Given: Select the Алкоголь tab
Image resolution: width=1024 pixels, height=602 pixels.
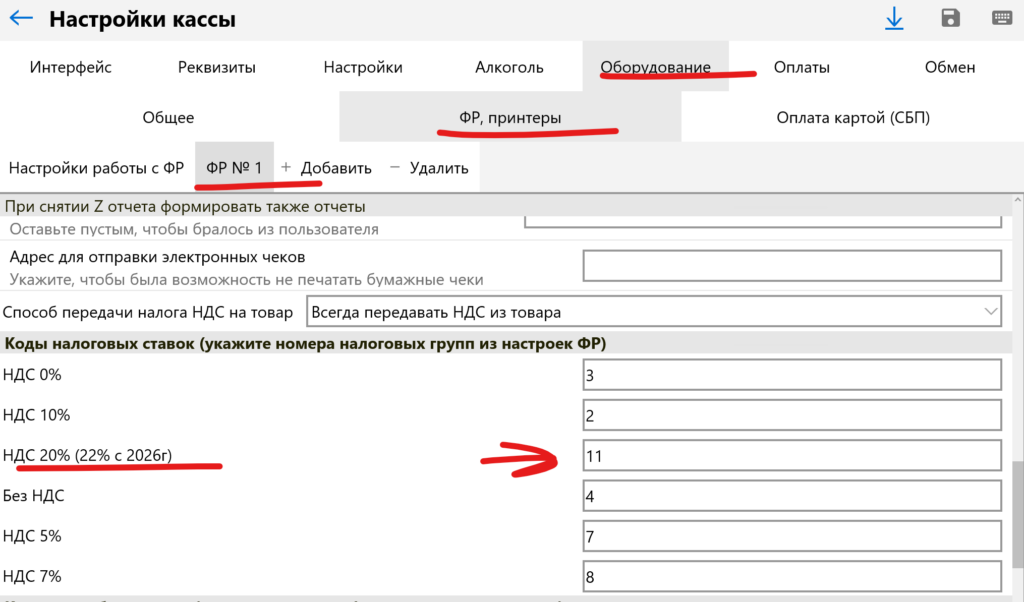Looking at the screenshot, I should pyautogui.click(x=509, y=68).
